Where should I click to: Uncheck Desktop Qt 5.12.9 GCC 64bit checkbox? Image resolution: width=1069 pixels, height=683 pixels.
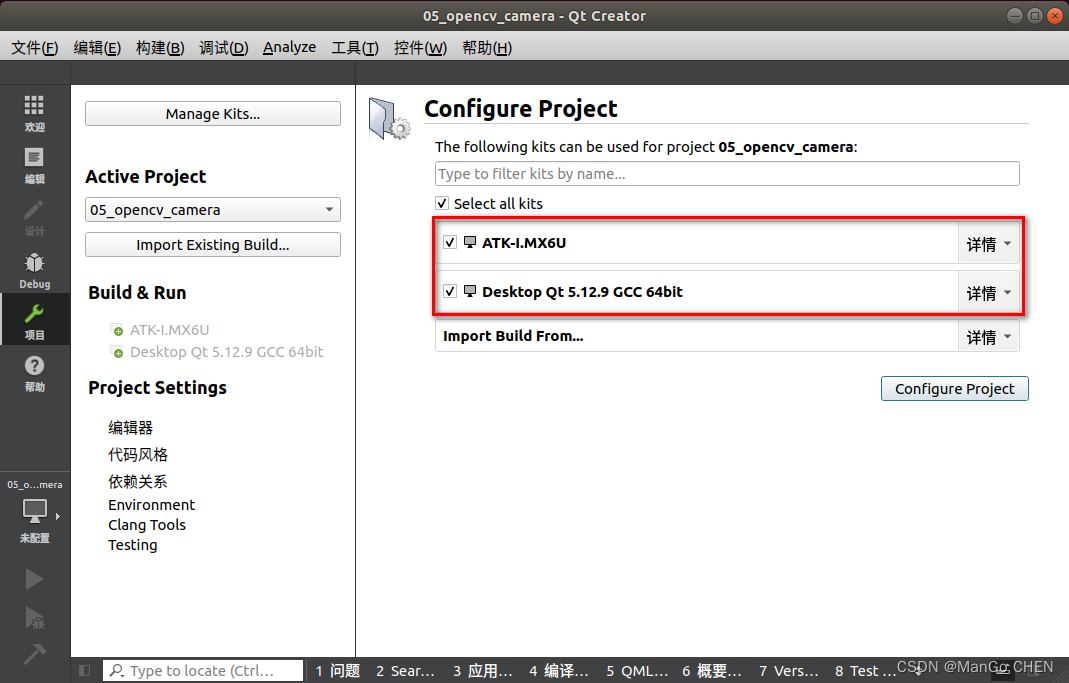point(450,291)
